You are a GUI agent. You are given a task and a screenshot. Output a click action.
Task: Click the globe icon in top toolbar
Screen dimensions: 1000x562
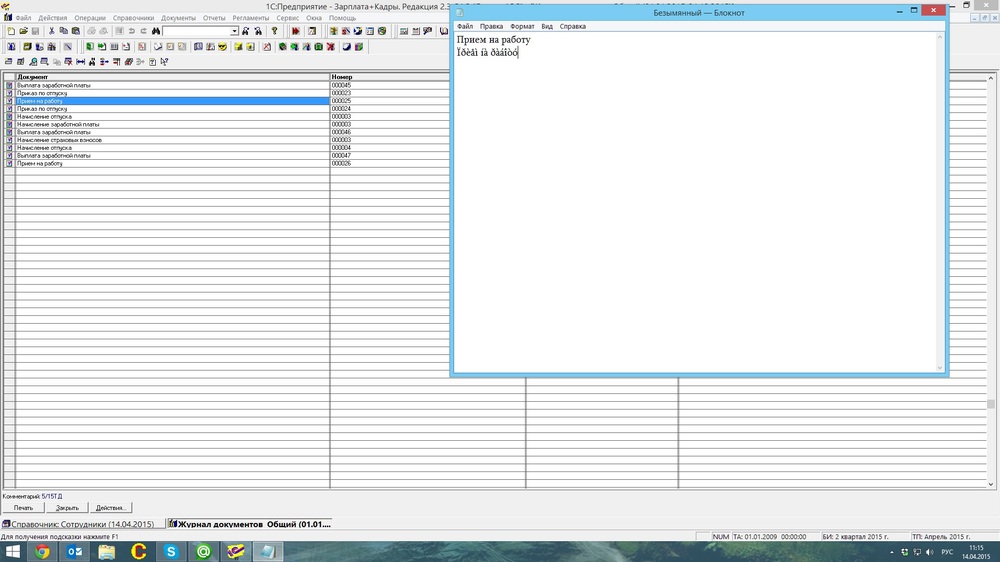[382, 31]
